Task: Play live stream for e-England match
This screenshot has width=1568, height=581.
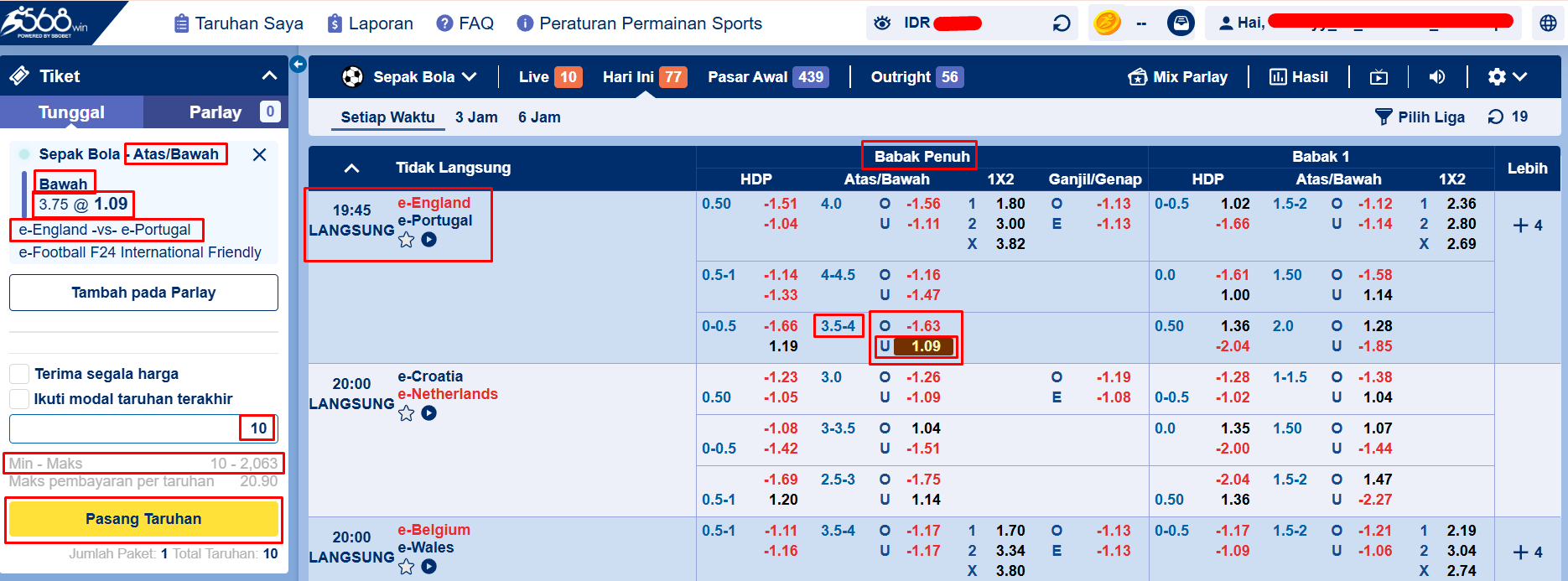Action: tap(429, 240)
